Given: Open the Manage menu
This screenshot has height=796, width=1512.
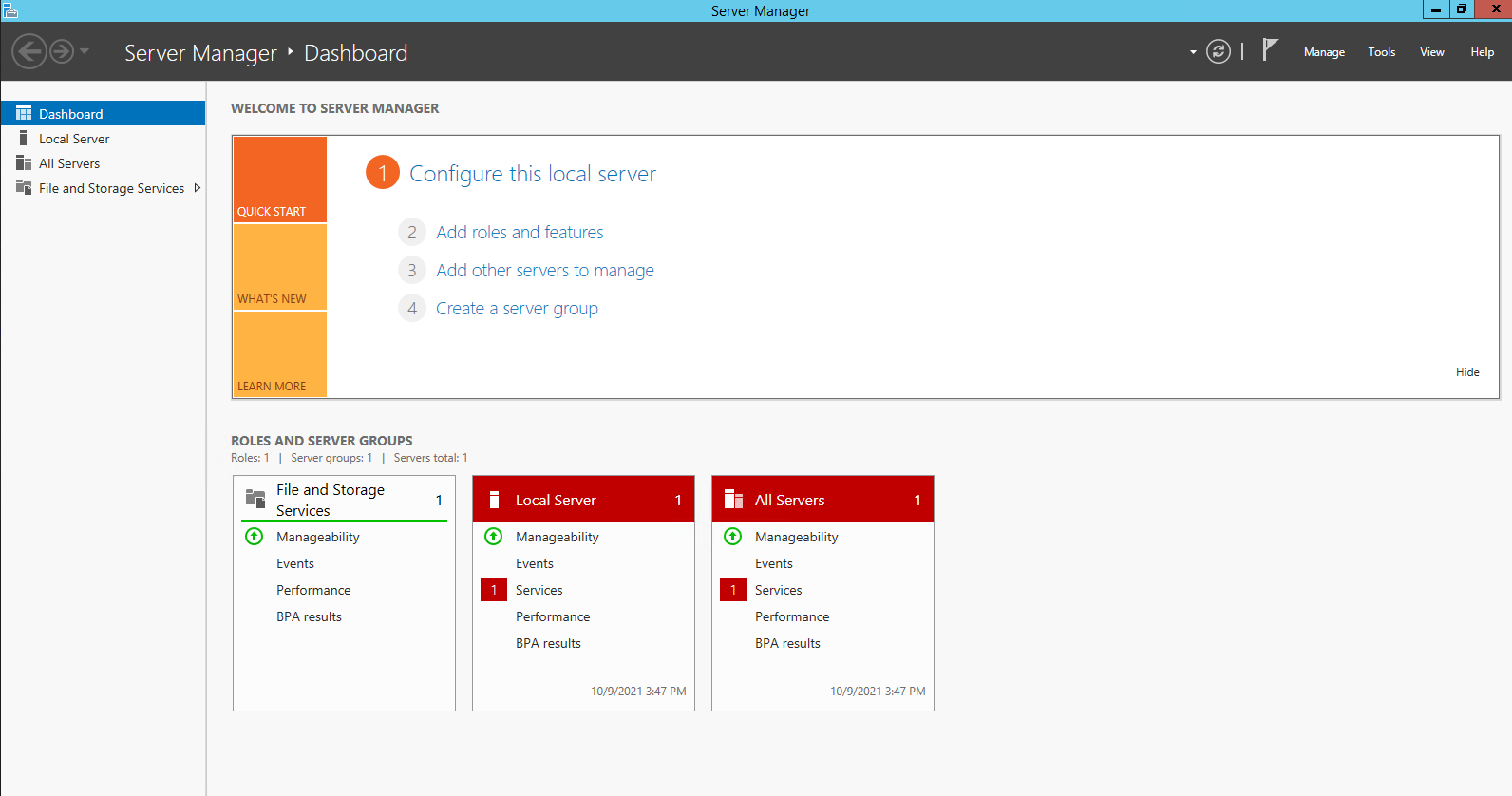Looking at the screenshot, I should click(x=1324, y=52).
